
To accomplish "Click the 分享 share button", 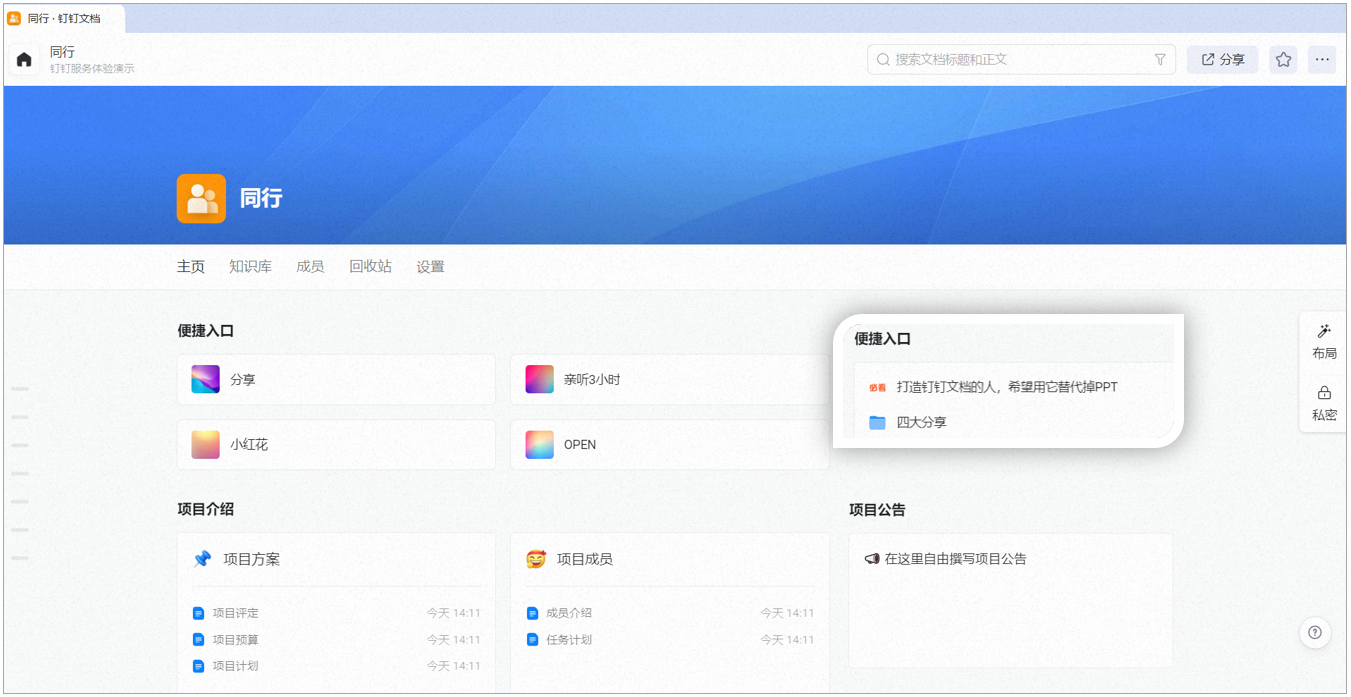I will (1222, 60).
